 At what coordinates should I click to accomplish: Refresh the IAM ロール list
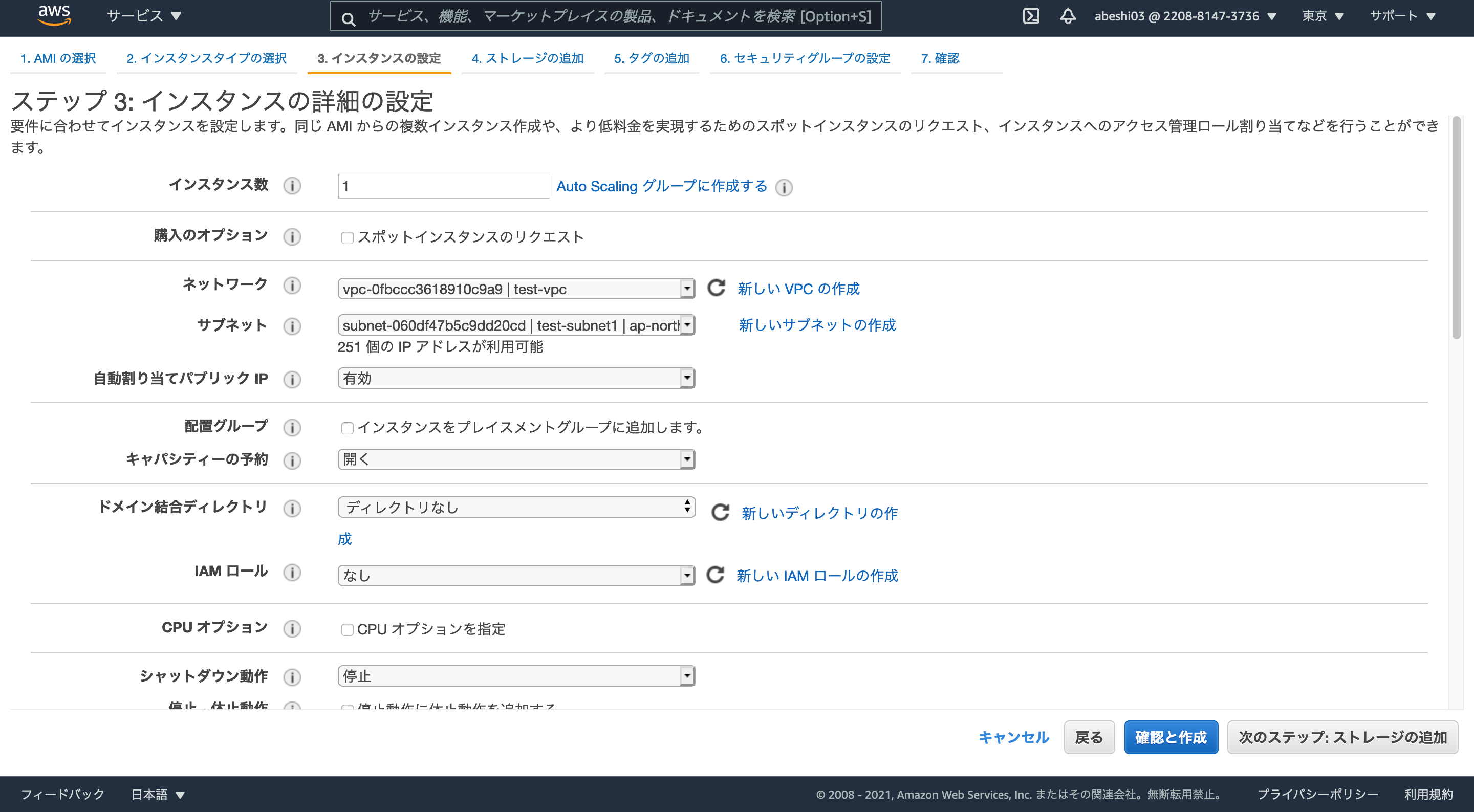click(716, 575)
